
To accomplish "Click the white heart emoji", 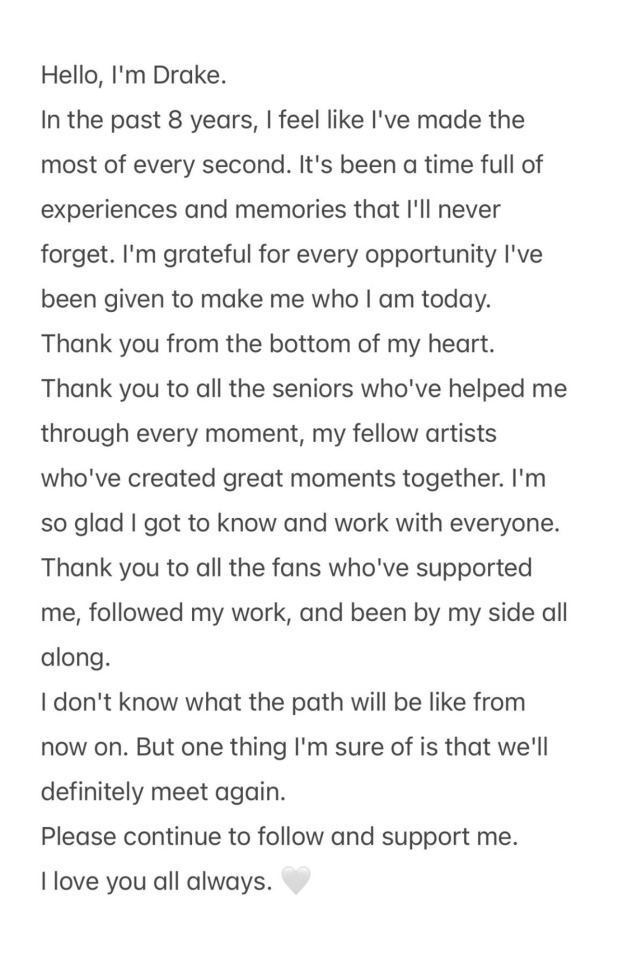I will [x=295, y=882].
